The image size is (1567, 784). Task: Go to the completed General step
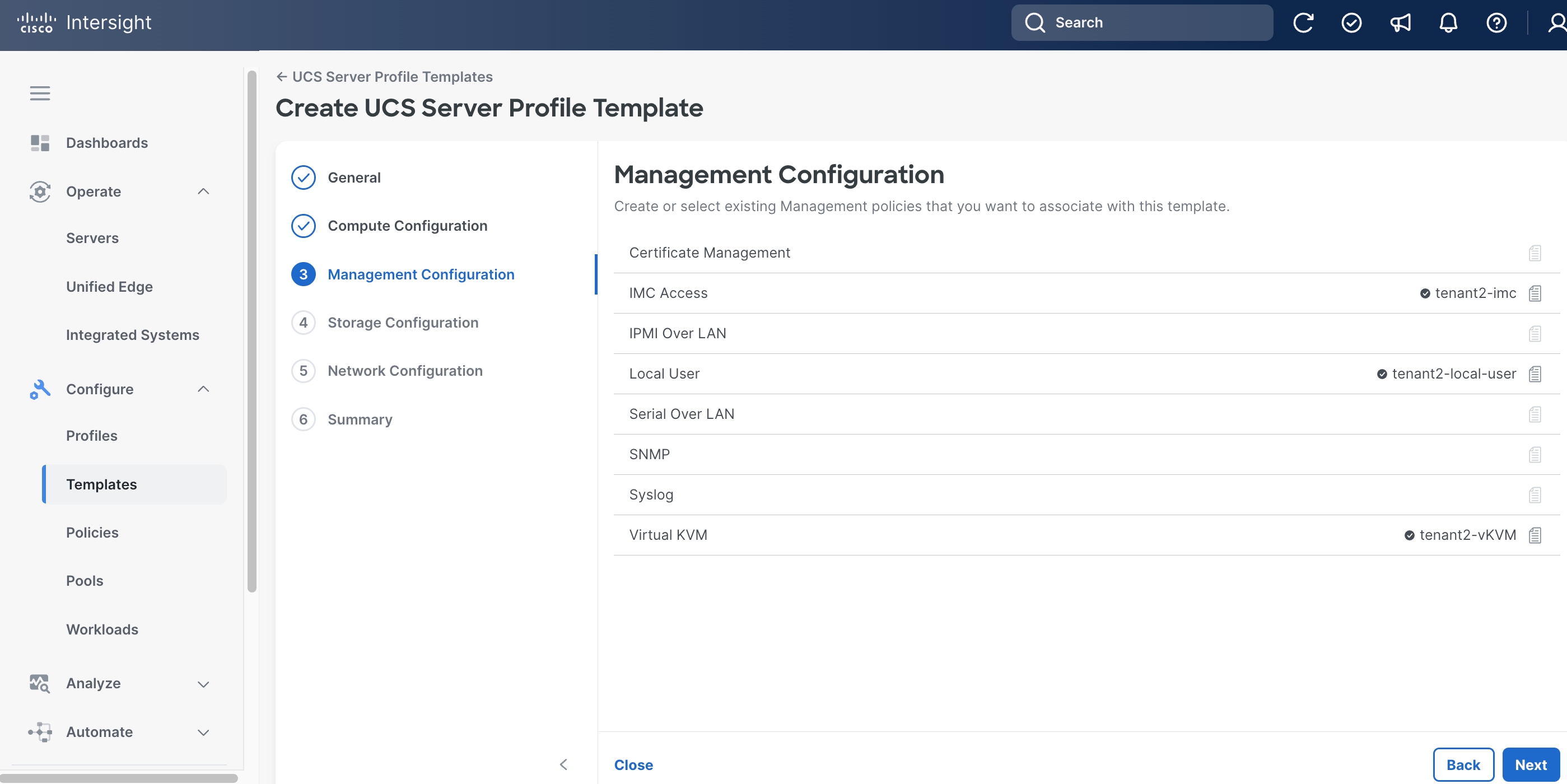pos(354,178)
